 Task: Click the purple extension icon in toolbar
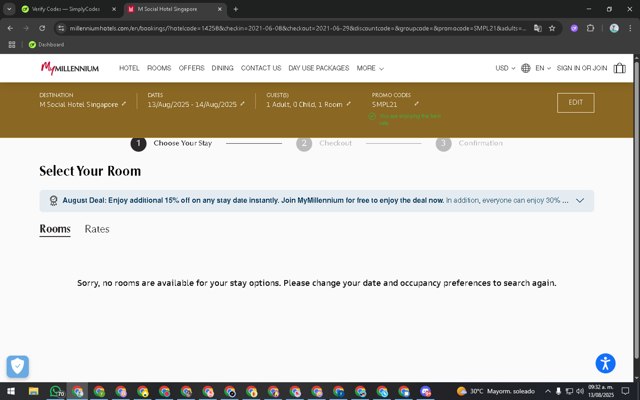point(574,28)
